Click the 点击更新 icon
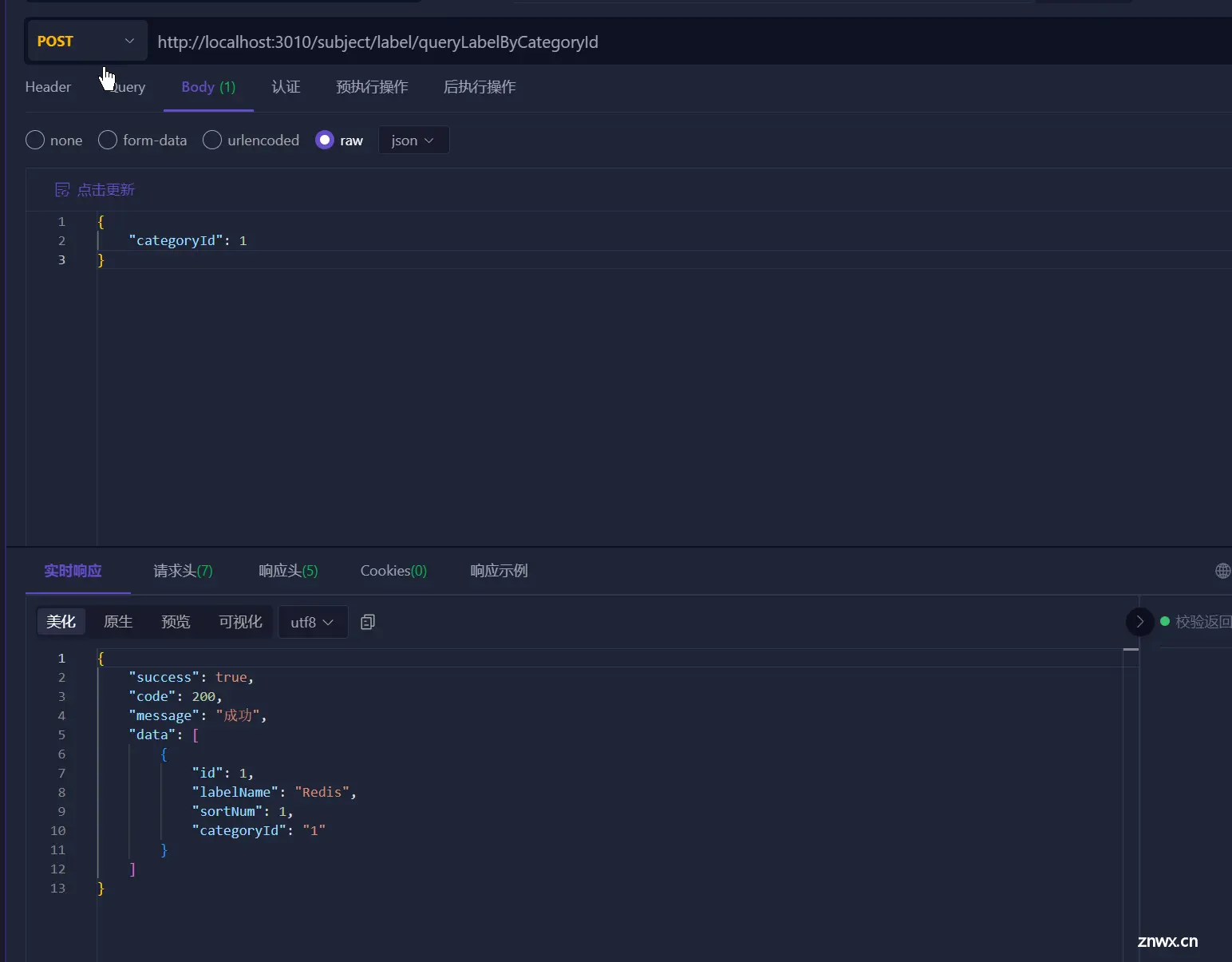Image resolution: width=1232 pixels, height=962 pixels. (62, 189)
